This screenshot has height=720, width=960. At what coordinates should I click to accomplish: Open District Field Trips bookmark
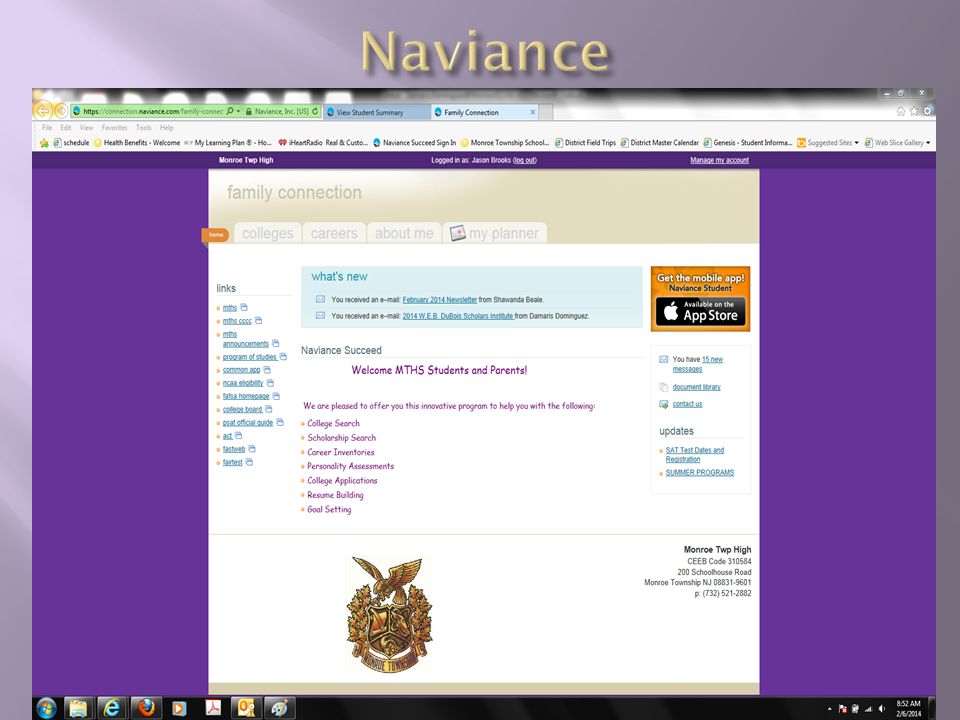(585, 143)
